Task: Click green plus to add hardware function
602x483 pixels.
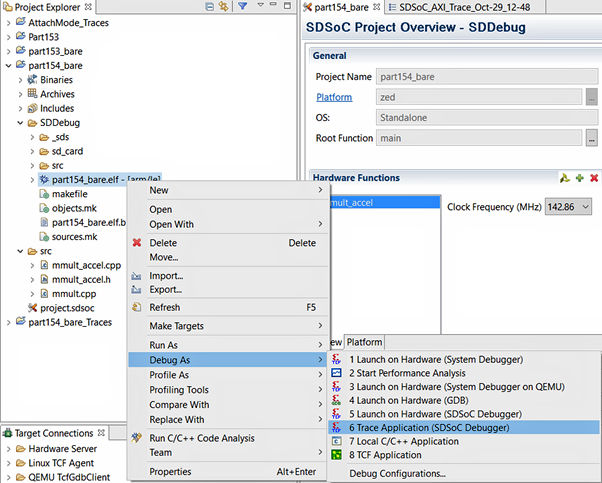Action: [580, 178]
